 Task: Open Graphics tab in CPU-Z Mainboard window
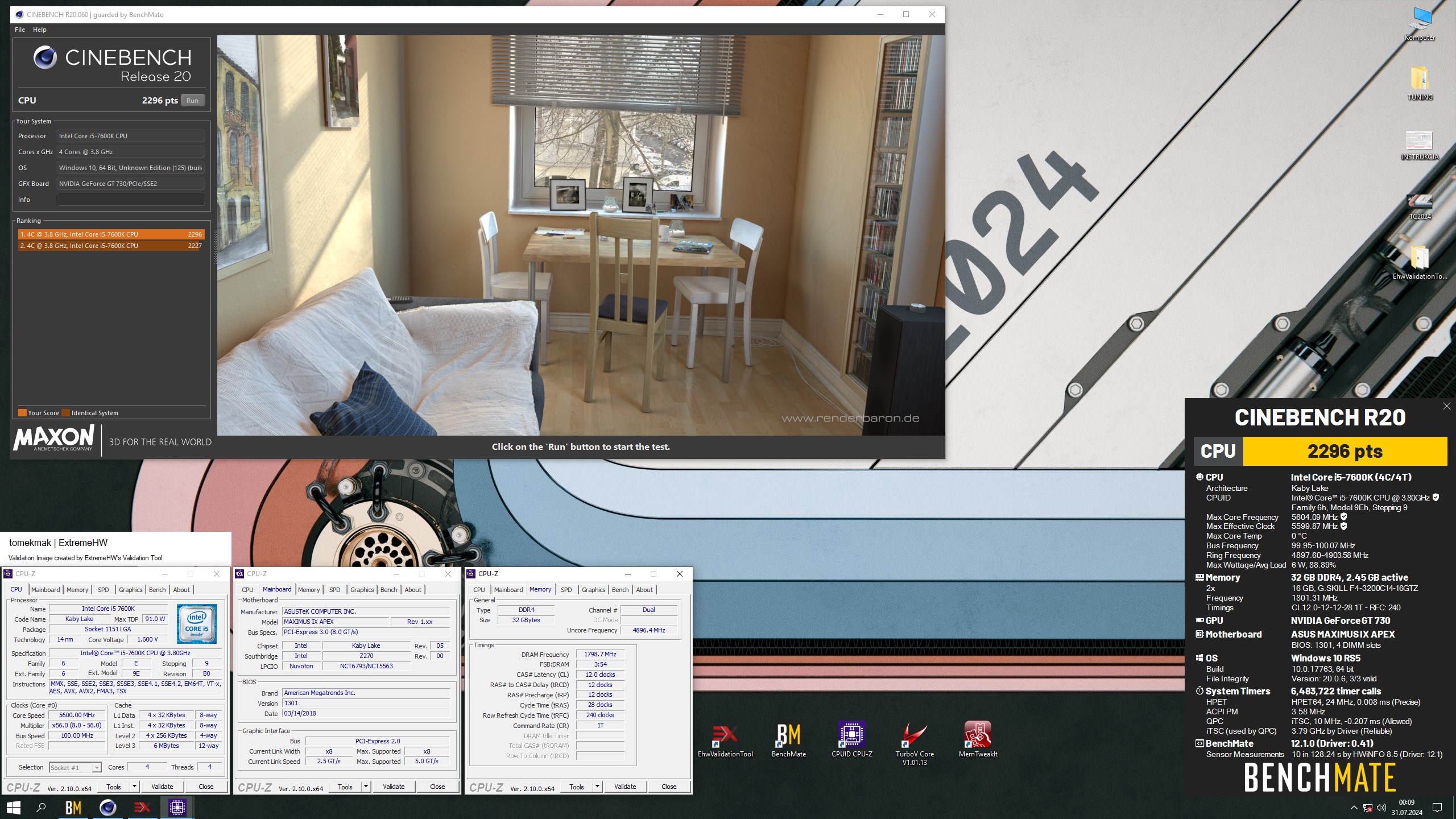tap(362, 590)
